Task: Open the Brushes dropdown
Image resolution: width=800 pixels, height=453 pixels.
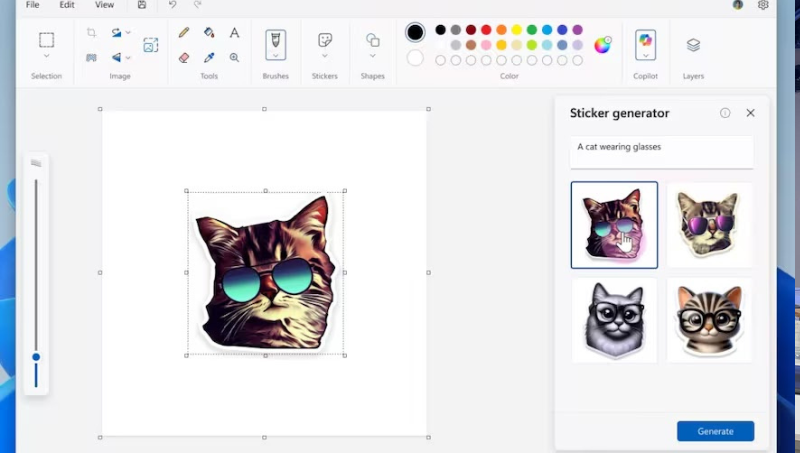Action: point(275,57)
